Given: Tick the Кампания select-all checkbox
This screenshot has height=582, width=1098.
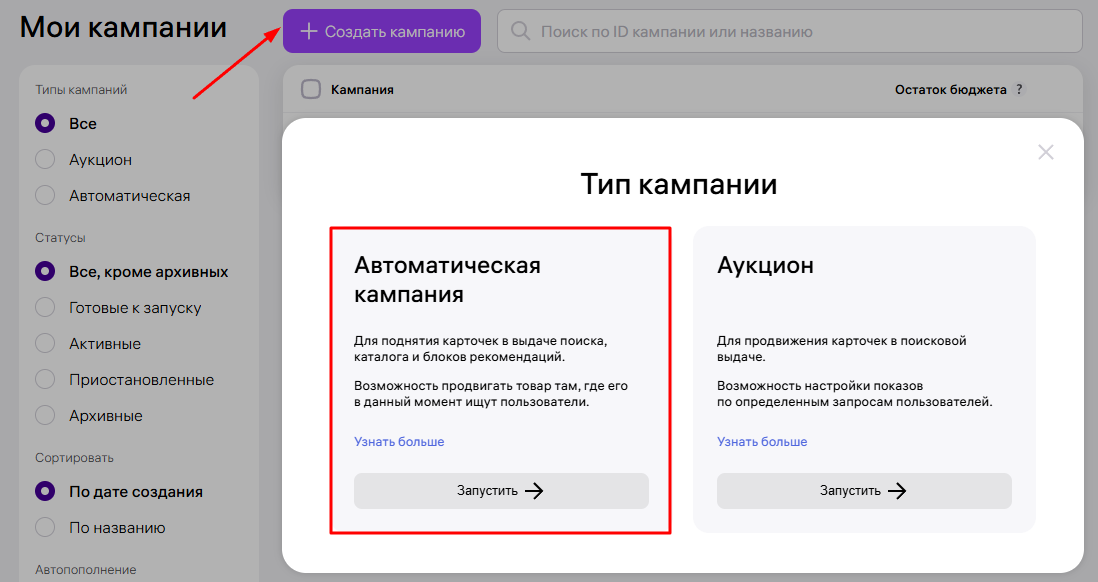Looking at the screenshot, I should click(x=311, y=90).
